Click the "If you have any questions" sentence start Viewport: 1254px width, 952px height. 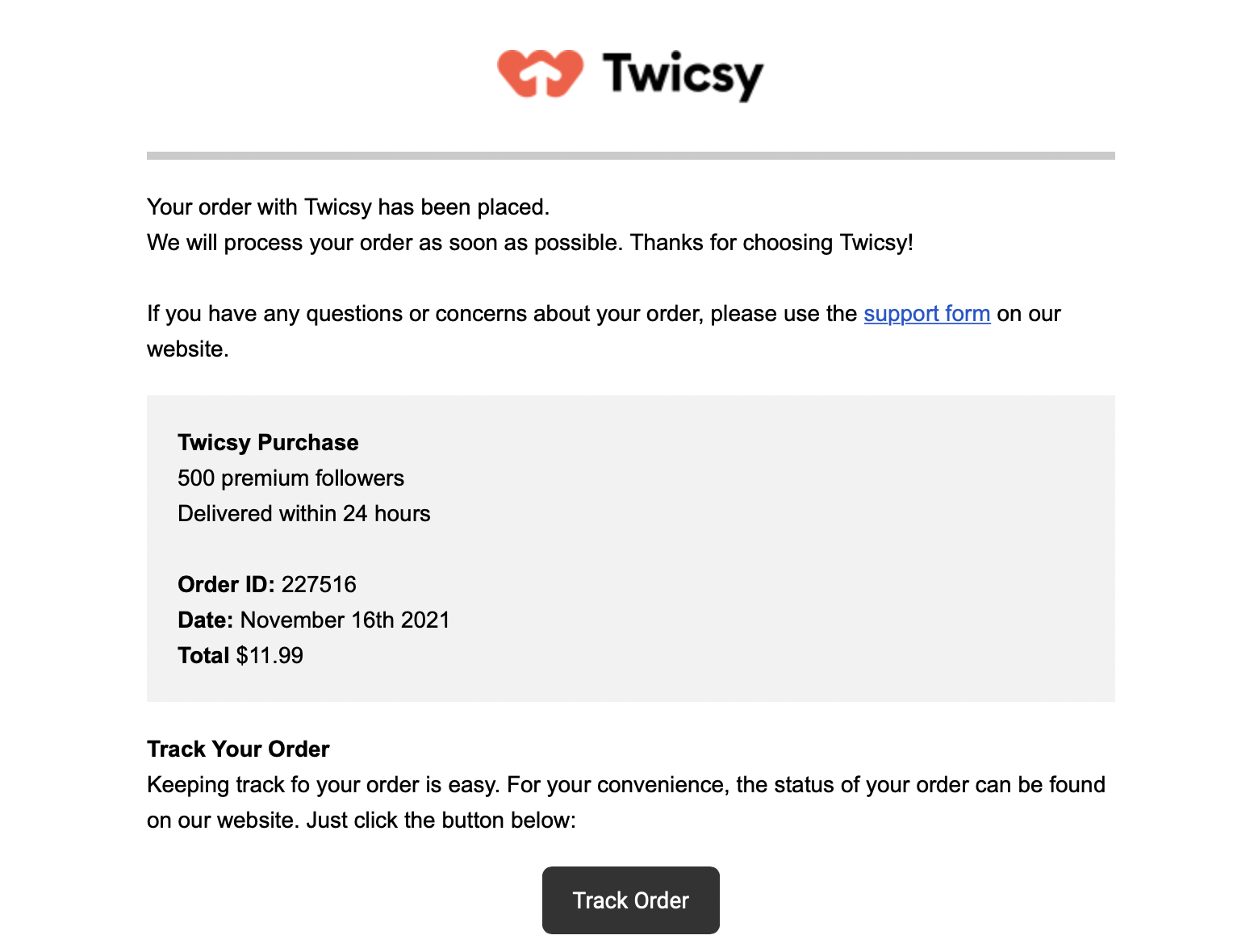275,314
